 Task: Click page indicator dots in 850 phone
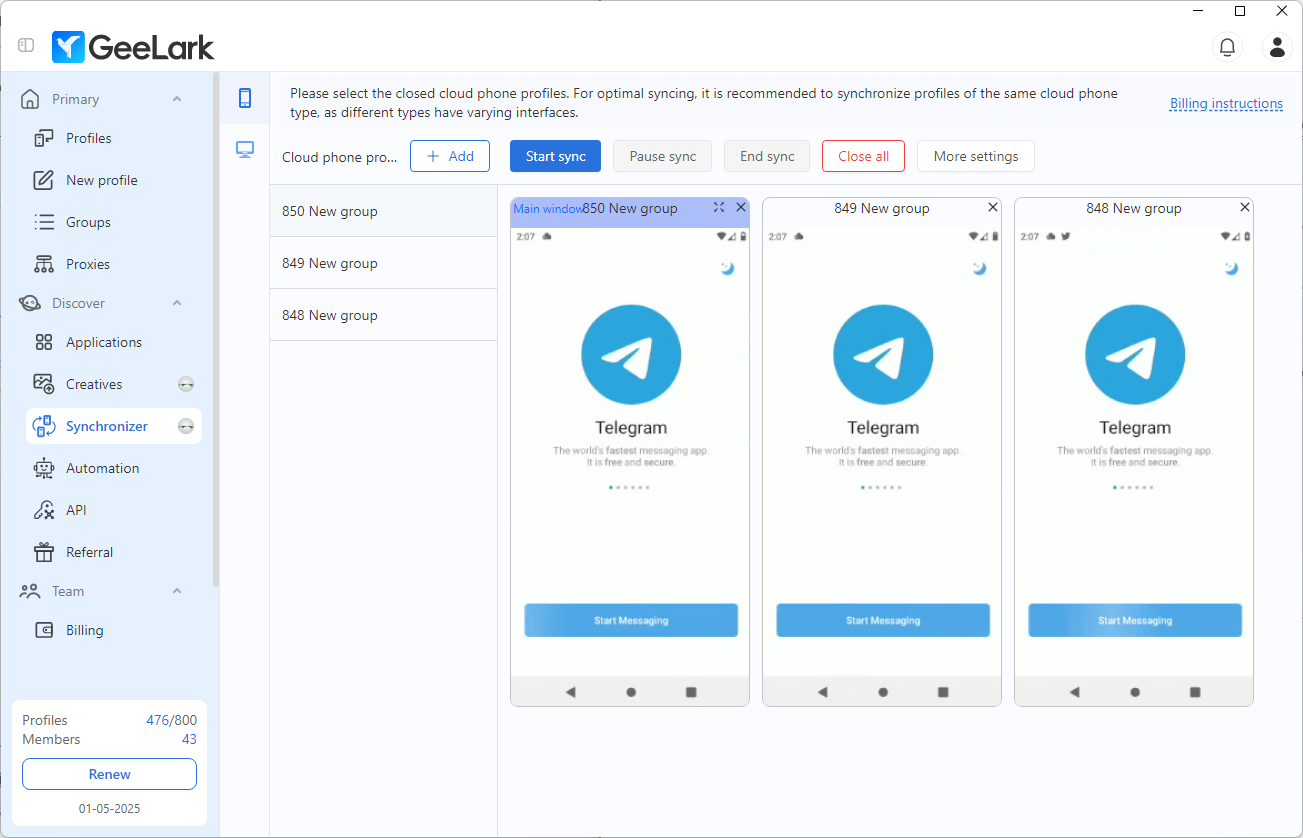click(630, 487)
